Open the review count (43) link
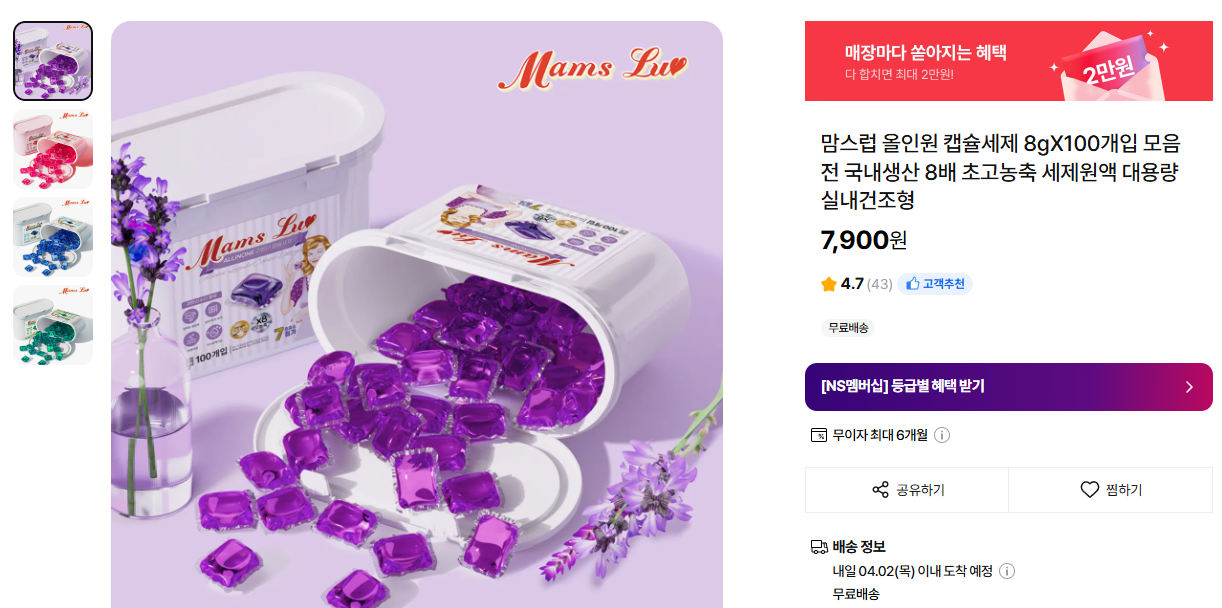The width and height of the screenshot is (1222, 608). [879, 284]
